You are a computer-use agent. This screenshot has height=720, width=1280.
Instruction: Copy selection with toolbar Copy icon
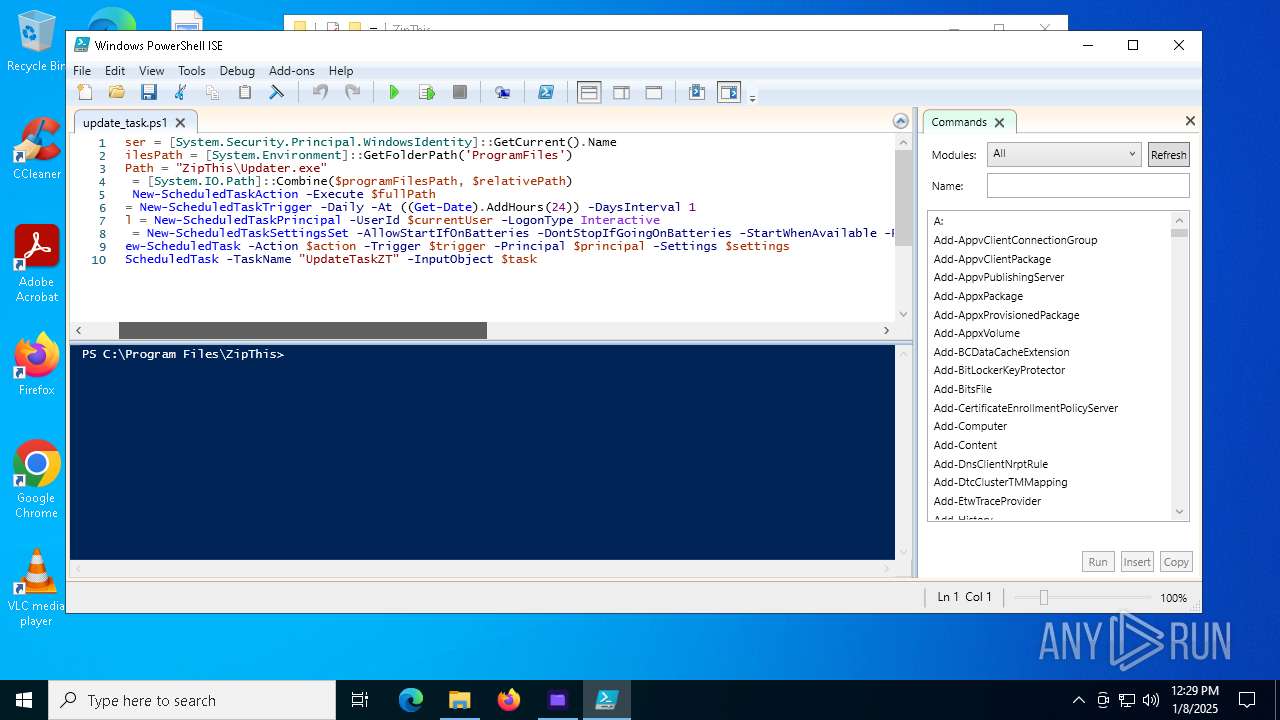tap(213, 92)
